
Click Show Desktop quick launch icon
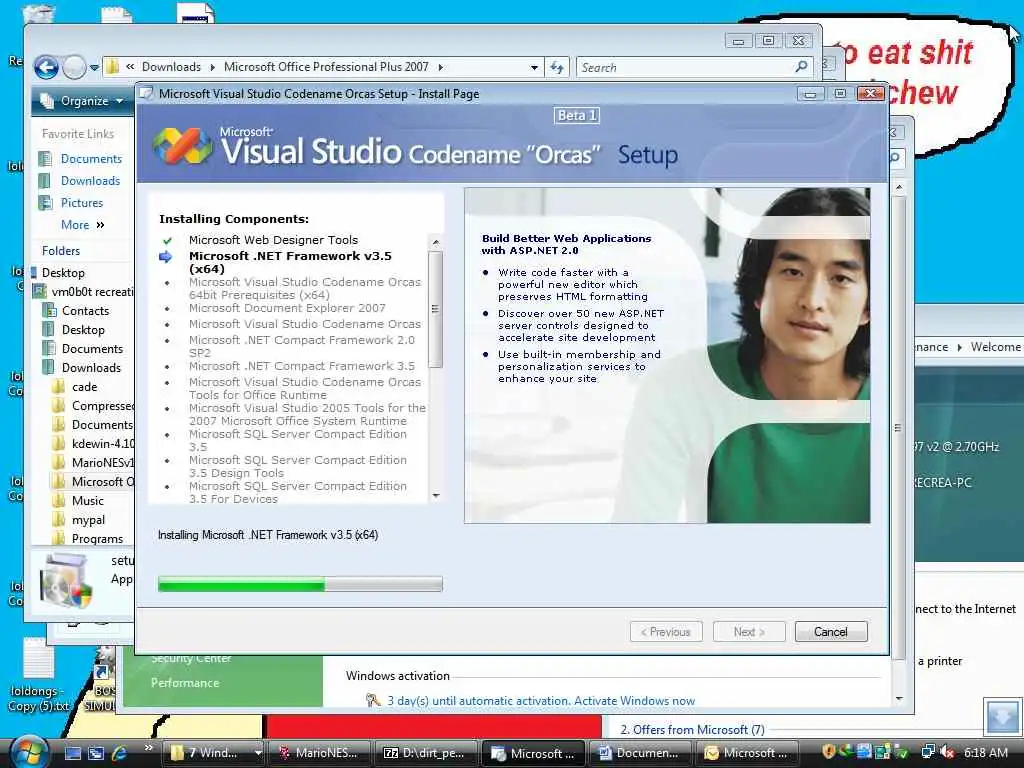[x=73, y=753]
